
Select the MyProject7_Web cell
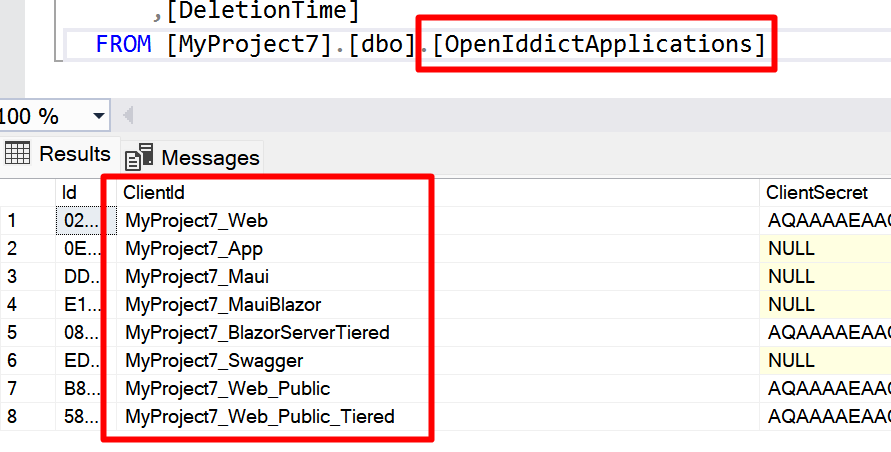point(194,220)
